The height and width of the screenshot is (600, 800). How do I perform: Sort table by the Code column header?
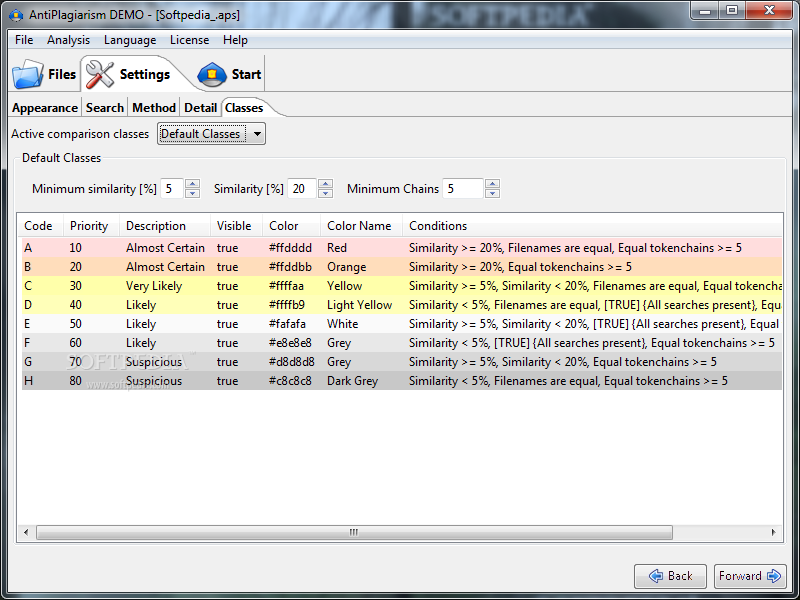coord(40,226)
